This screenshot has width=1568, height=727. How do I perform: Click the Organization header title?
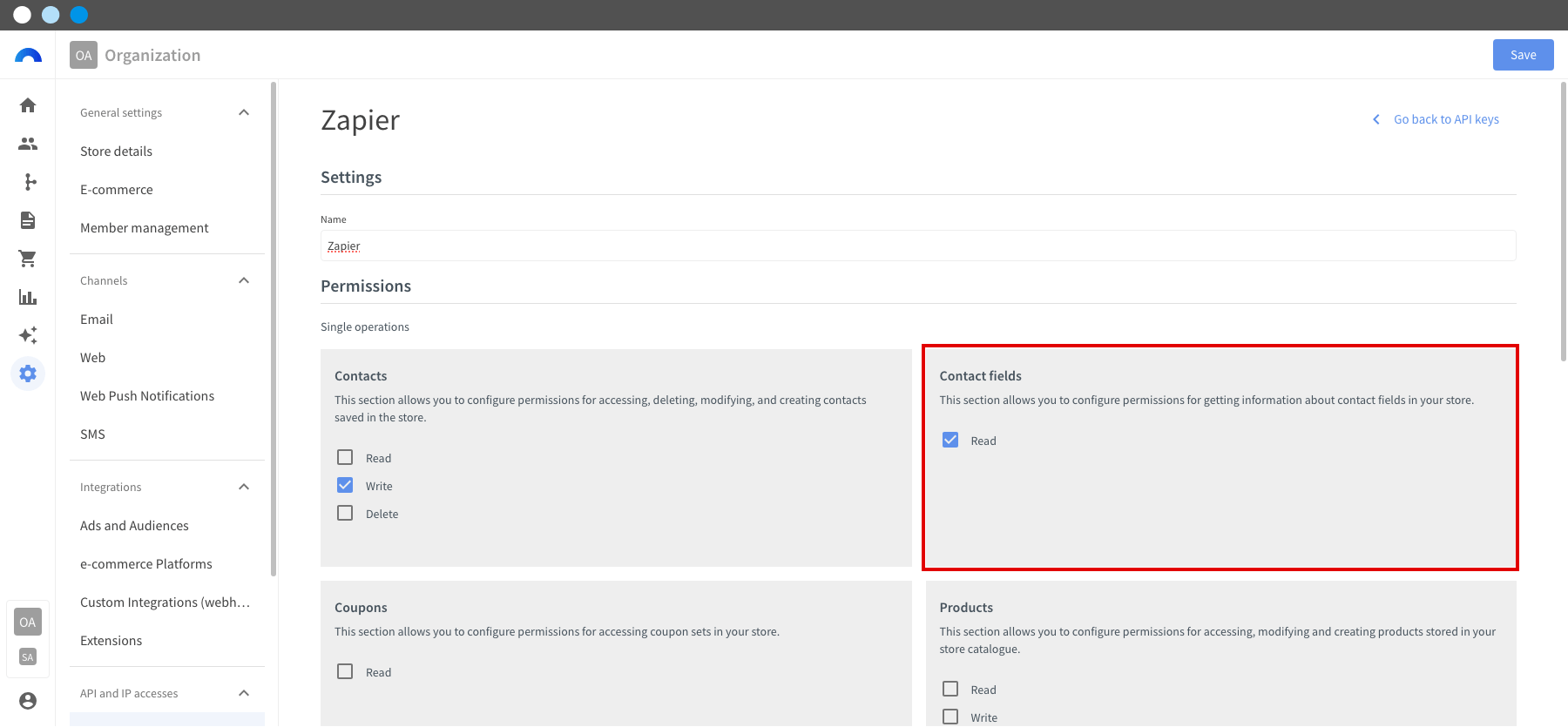pyautogui.click(x=152, y=55)
